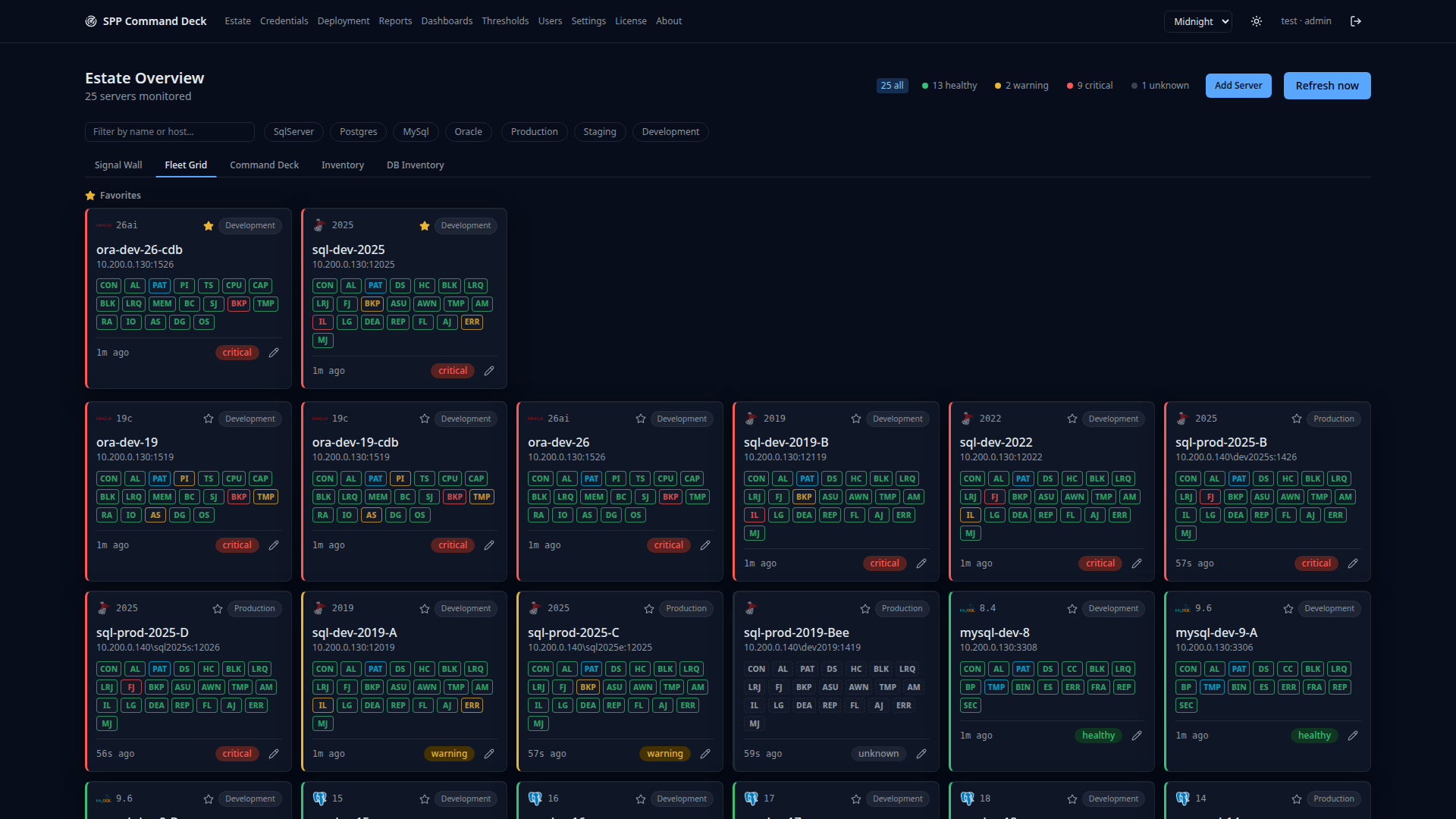Filter servers by SqlServer chip
Viewport: 1456px width, 819px height.
(293, 132)
